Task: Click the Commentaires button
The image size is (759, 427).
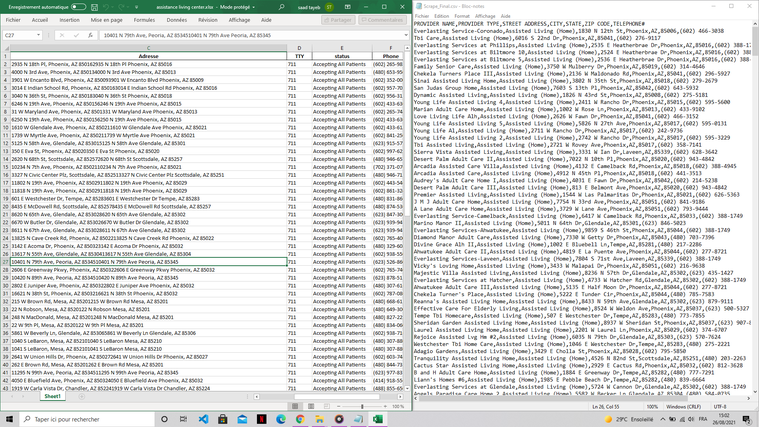Action: (x=382, y=19)
